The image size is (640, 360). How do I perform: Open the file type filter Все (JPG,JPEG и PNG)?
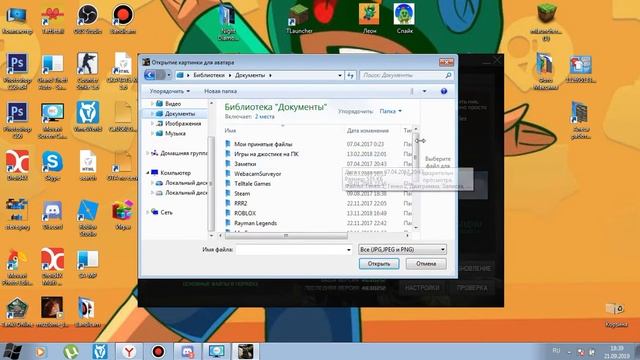(402, 249)
